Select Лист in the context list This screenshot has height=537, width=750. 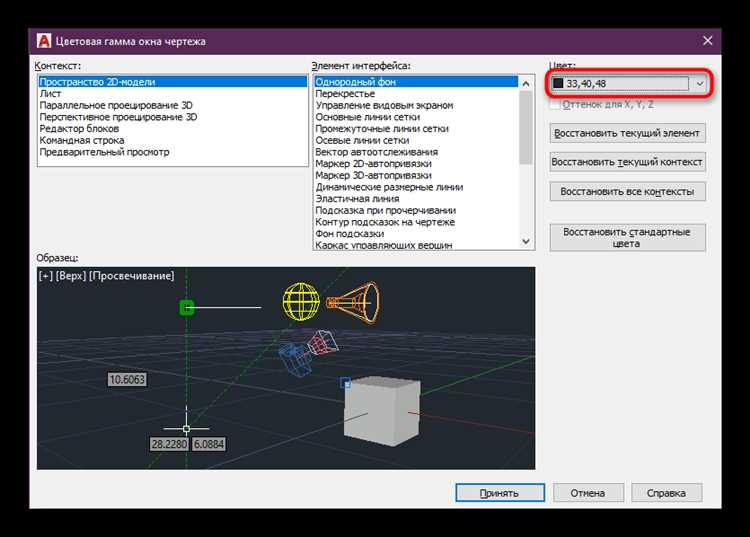172,94
